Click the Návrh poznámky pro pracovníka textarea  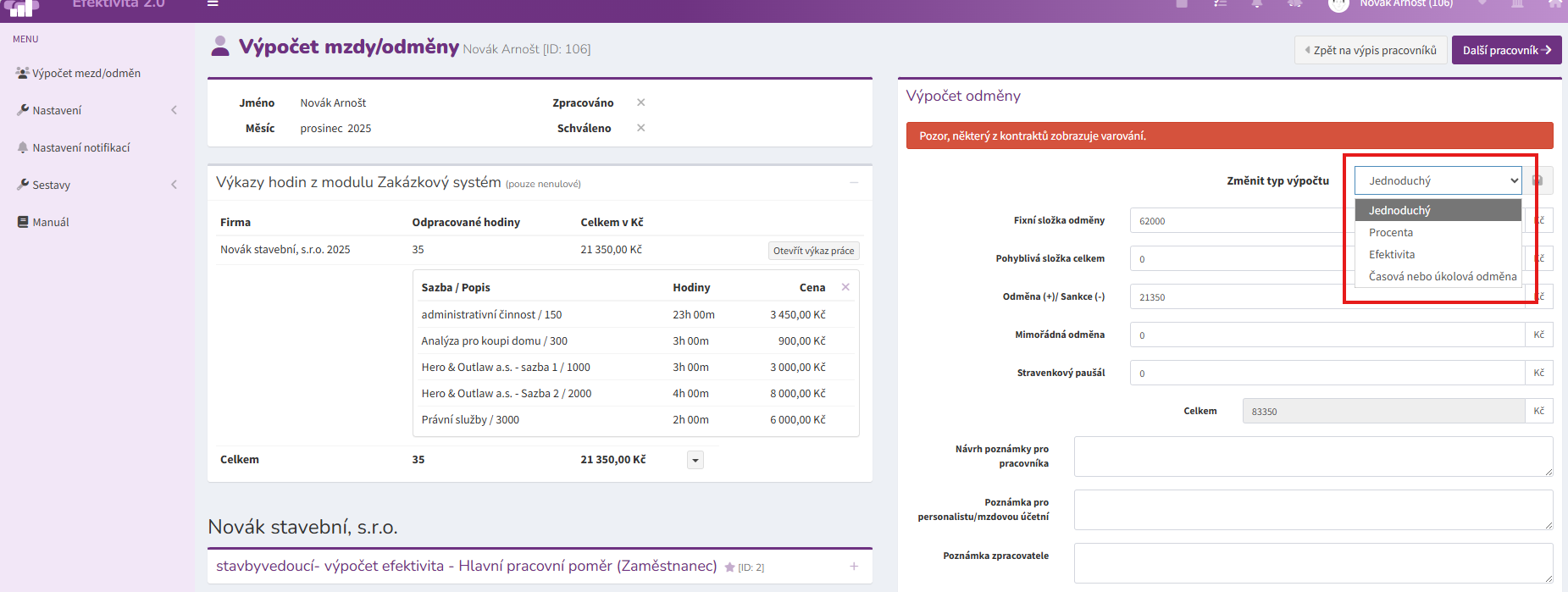1313,456
